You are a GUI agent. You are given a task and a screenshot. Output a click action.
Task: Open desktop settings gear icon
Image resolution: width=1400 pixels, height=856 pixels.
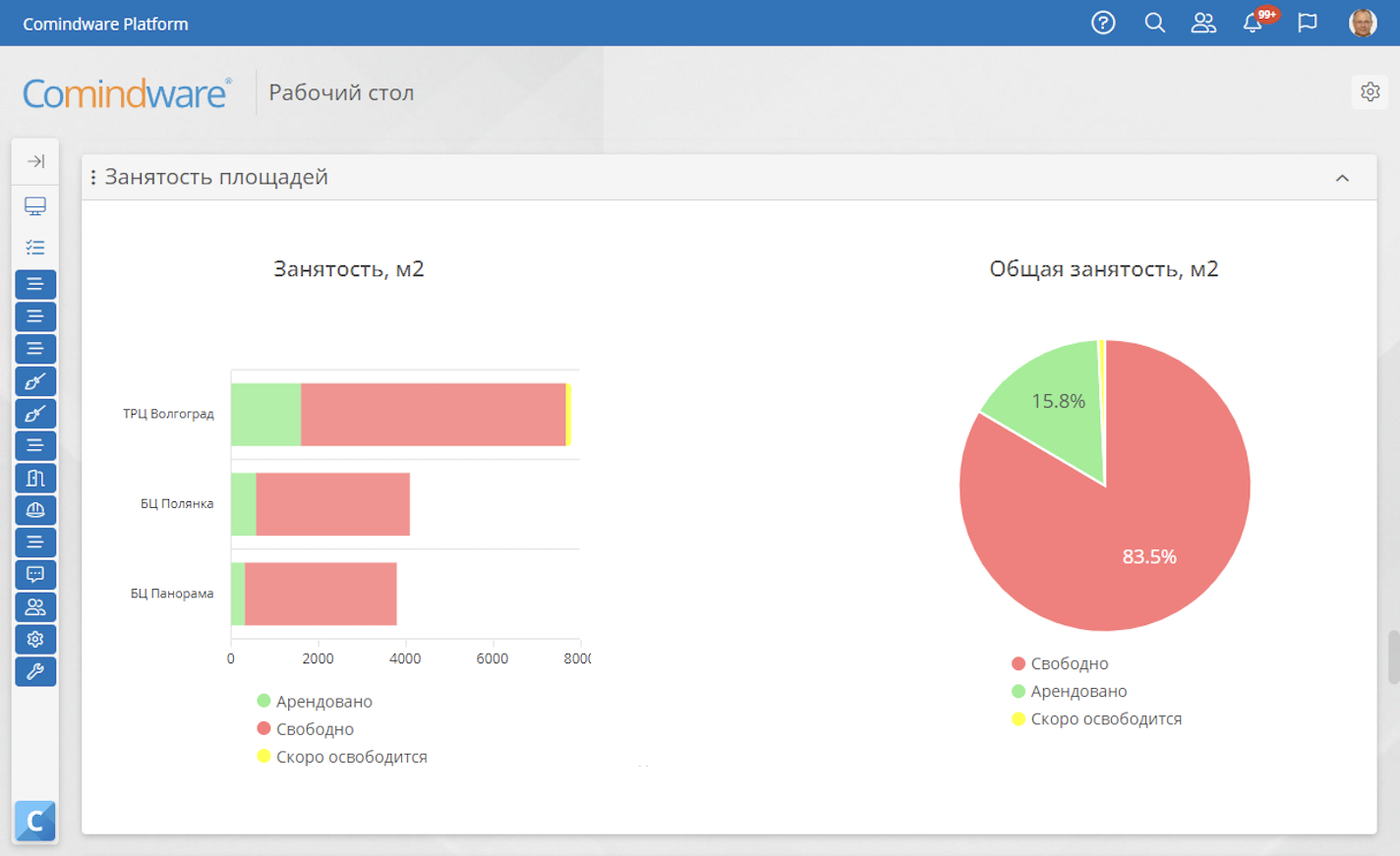pyautogui.click(x=1371, y=91)
